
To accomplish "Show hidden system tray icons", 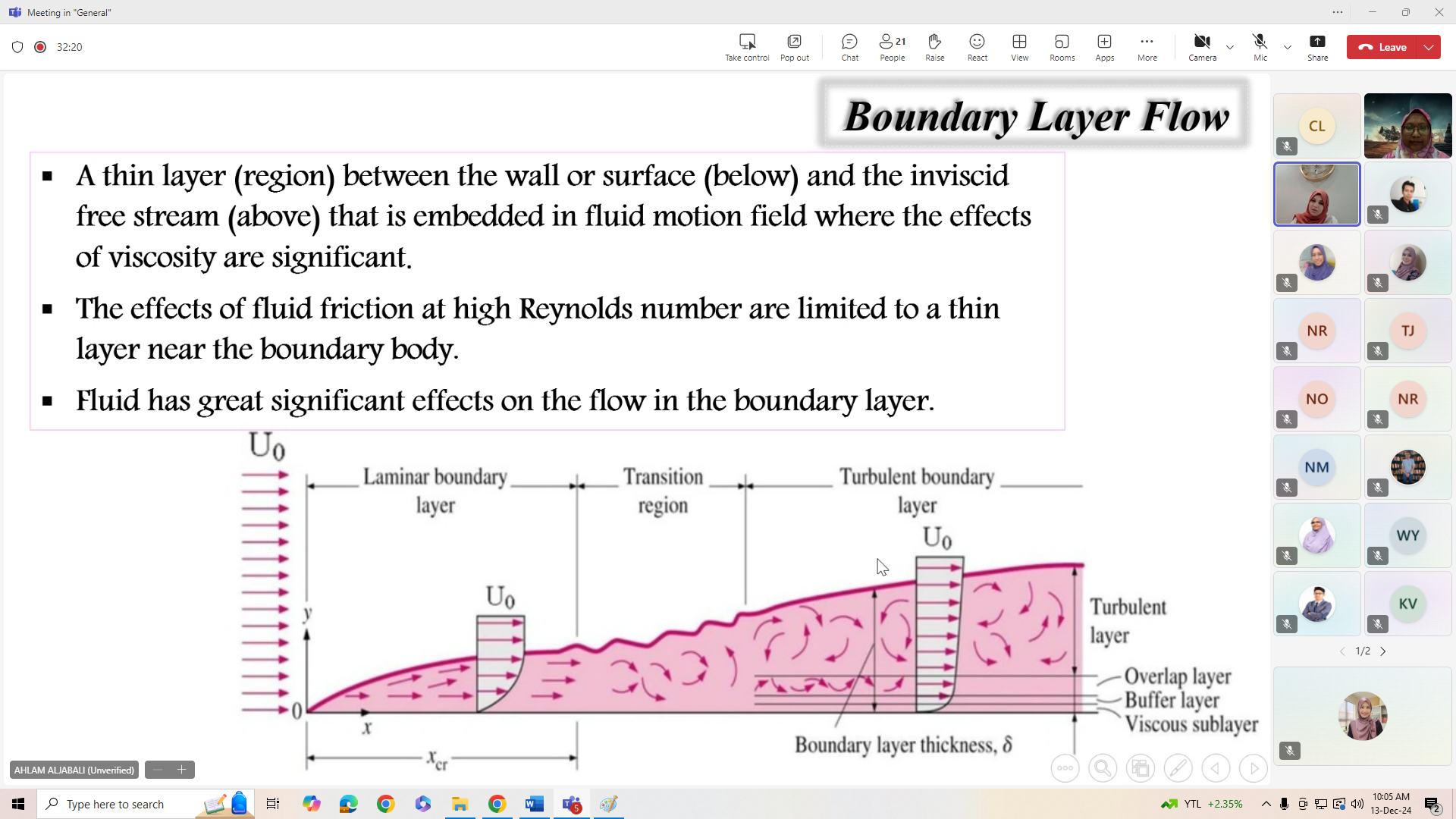I will tap(1266, 804).
